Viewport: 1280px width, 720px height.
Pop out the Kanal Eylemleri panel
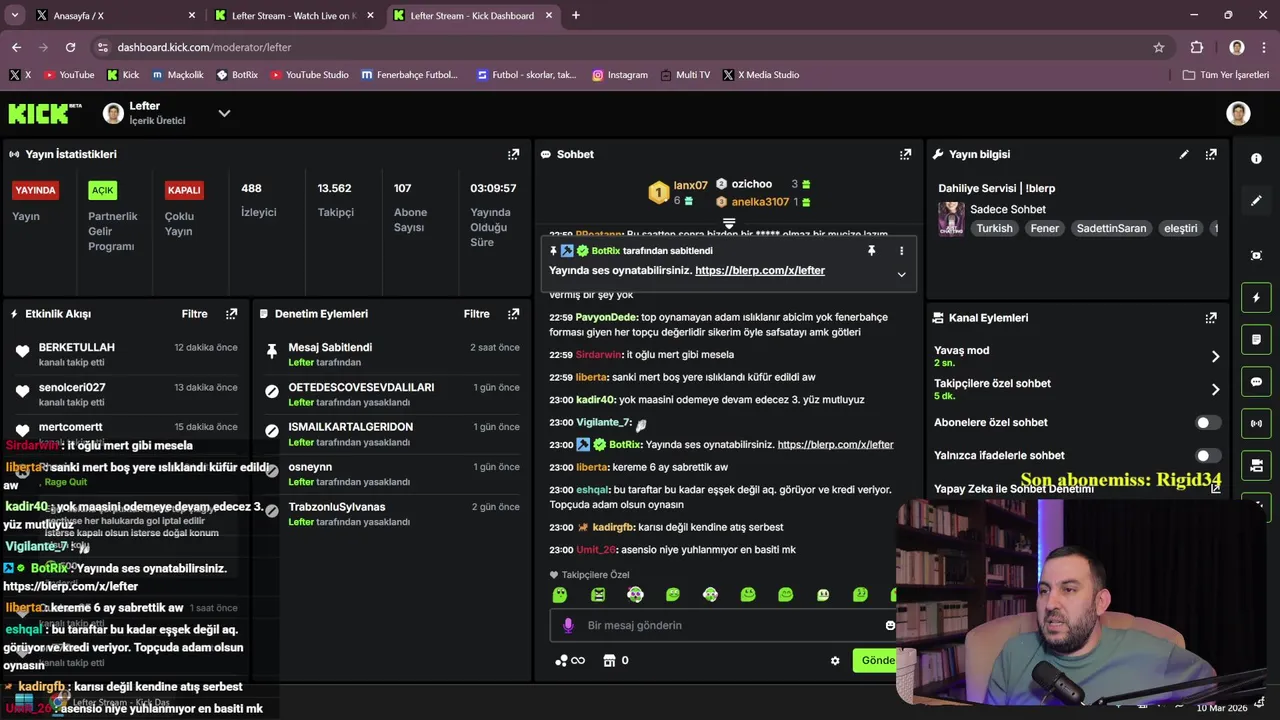(1211, 318)
